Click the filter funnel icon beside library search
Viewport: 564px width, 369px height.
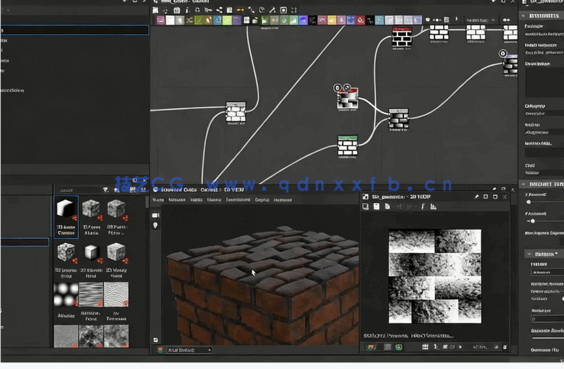click(x=105, y=190)
